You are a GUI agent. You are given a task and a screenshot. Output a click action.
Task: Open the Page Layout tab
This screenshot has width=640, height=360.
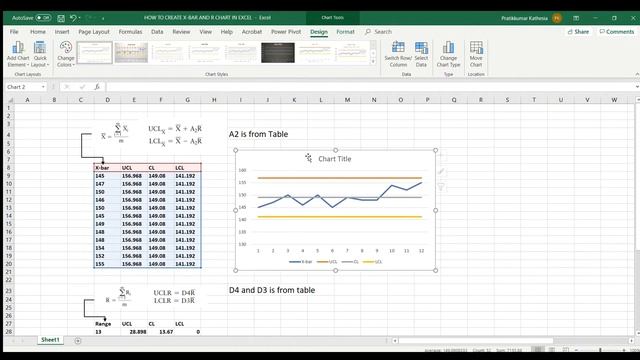click(94, 31)
